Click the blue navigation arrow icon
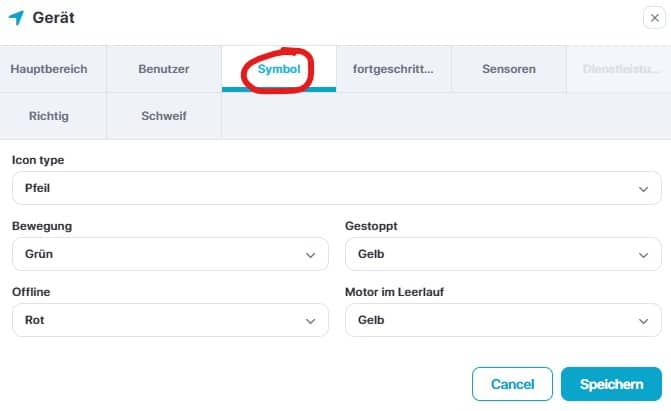Viewport: 671px width, 411px height. 17,18
